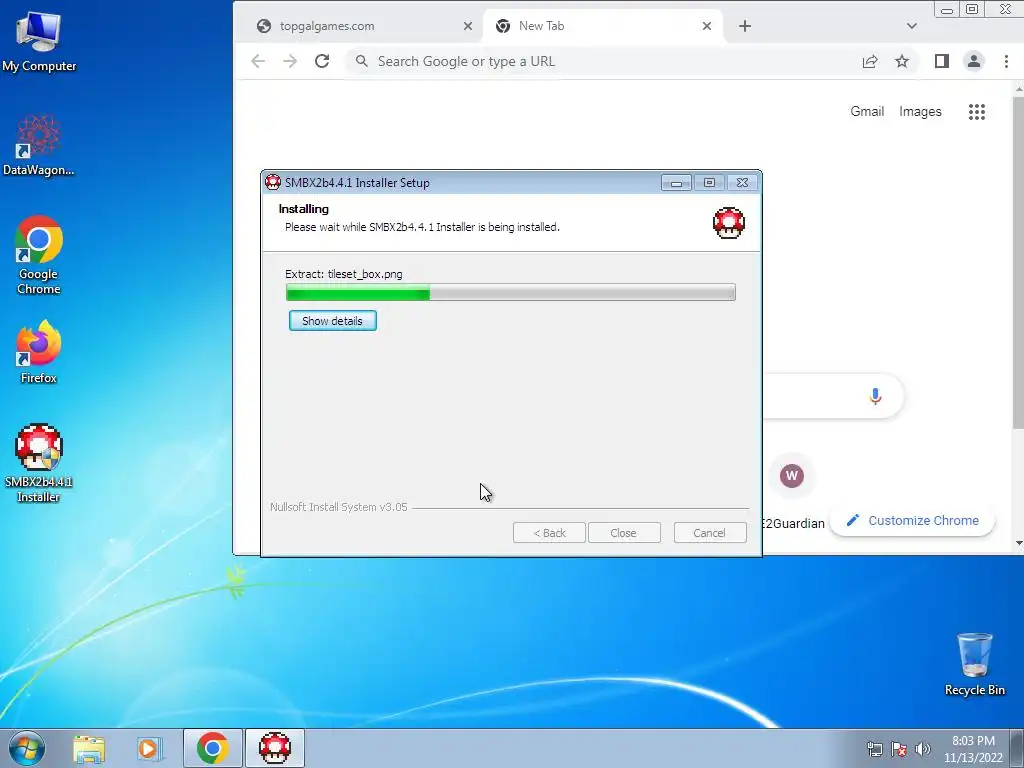1024x768 pixels.
Task: Go back in Chrome
Action: tap(258, 61)
